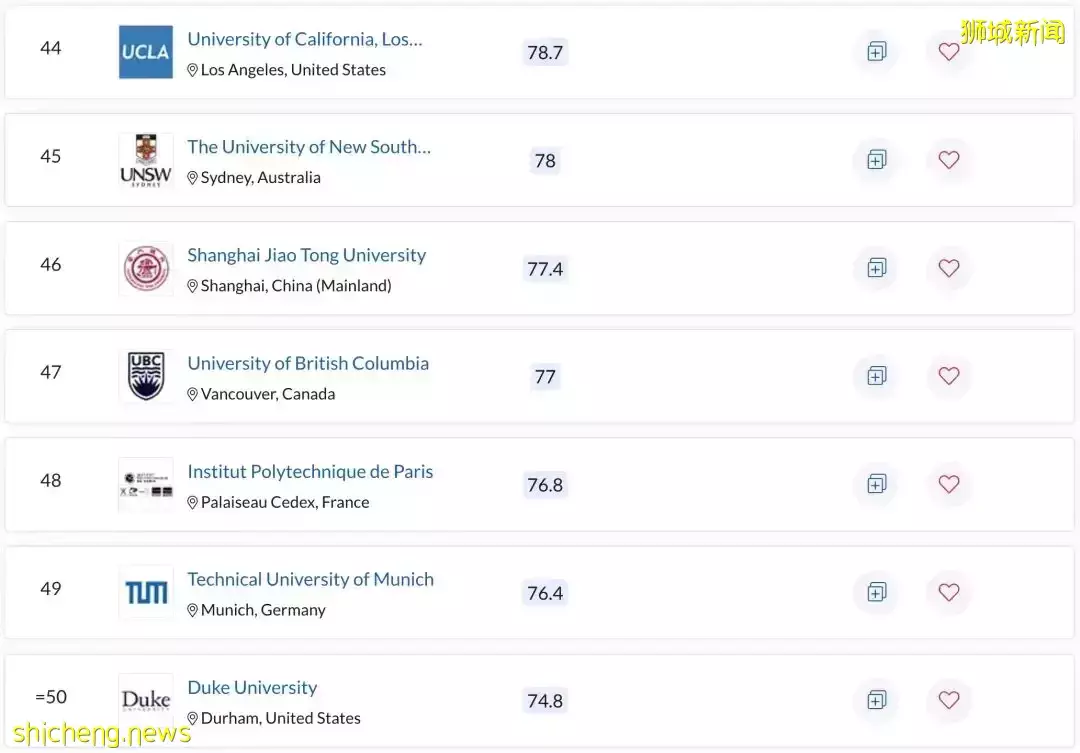The width and height of the screenshot is (1080, 753).
Task: Open the Institut Polytechnique de Paris link
Action: (310, 471)
